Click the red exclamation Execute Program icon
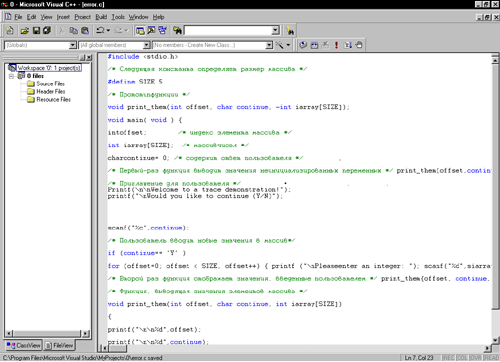Viewport: 500px width, 362px height. tap(336, 45)
